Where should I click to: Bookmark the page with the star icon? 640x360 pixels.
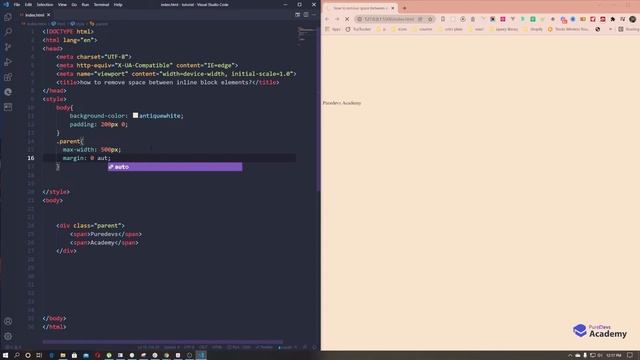[430, 19]
